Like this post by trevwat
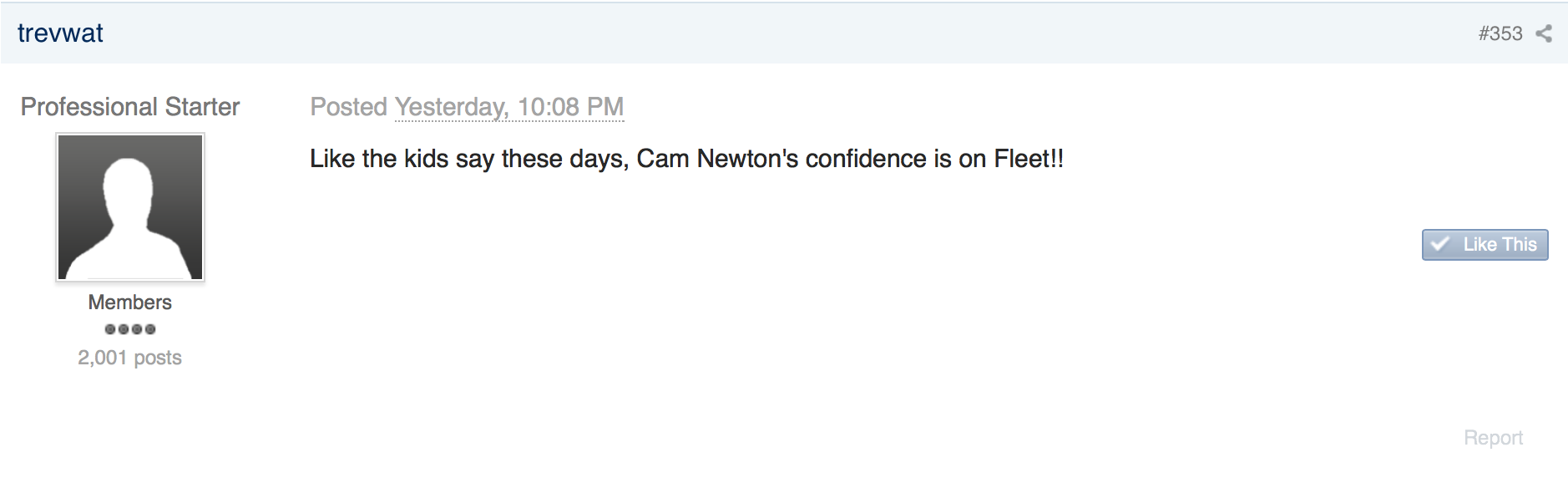 coord(1485,245)
